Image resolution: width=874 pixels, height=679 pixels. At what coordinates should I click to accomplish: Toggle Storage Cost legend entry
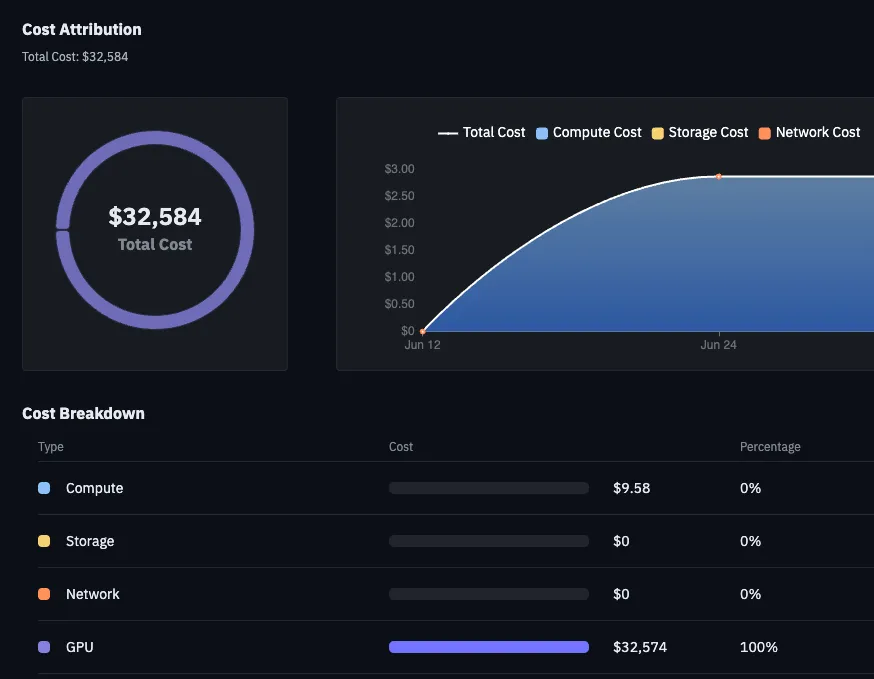[700, 133]
